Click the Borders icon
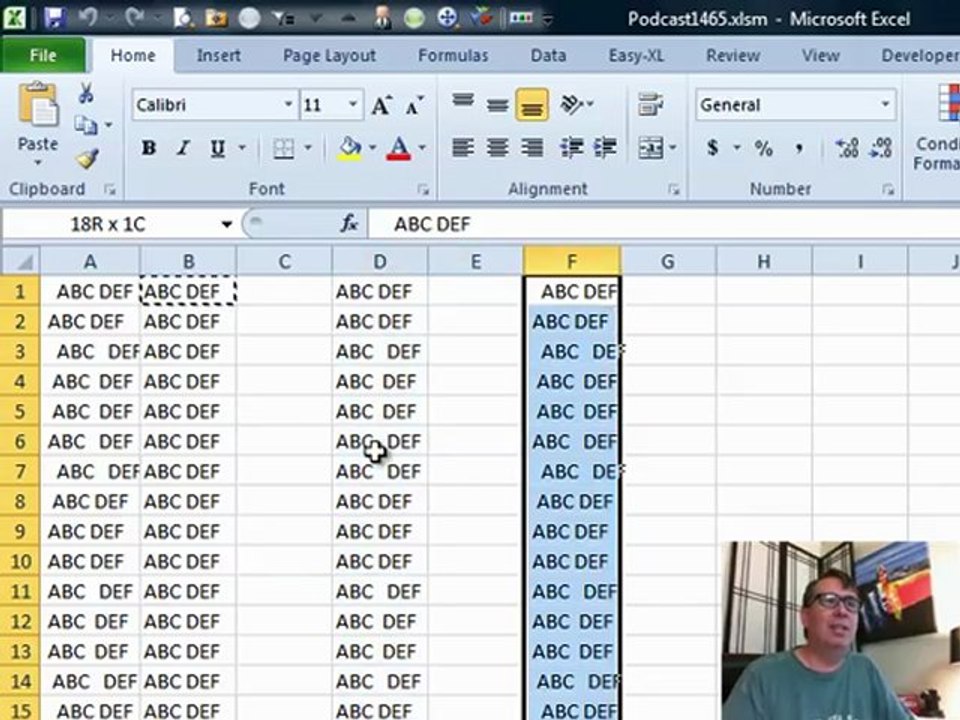The height and width of the screenshot is (720, 960). [x=283, y=148]
